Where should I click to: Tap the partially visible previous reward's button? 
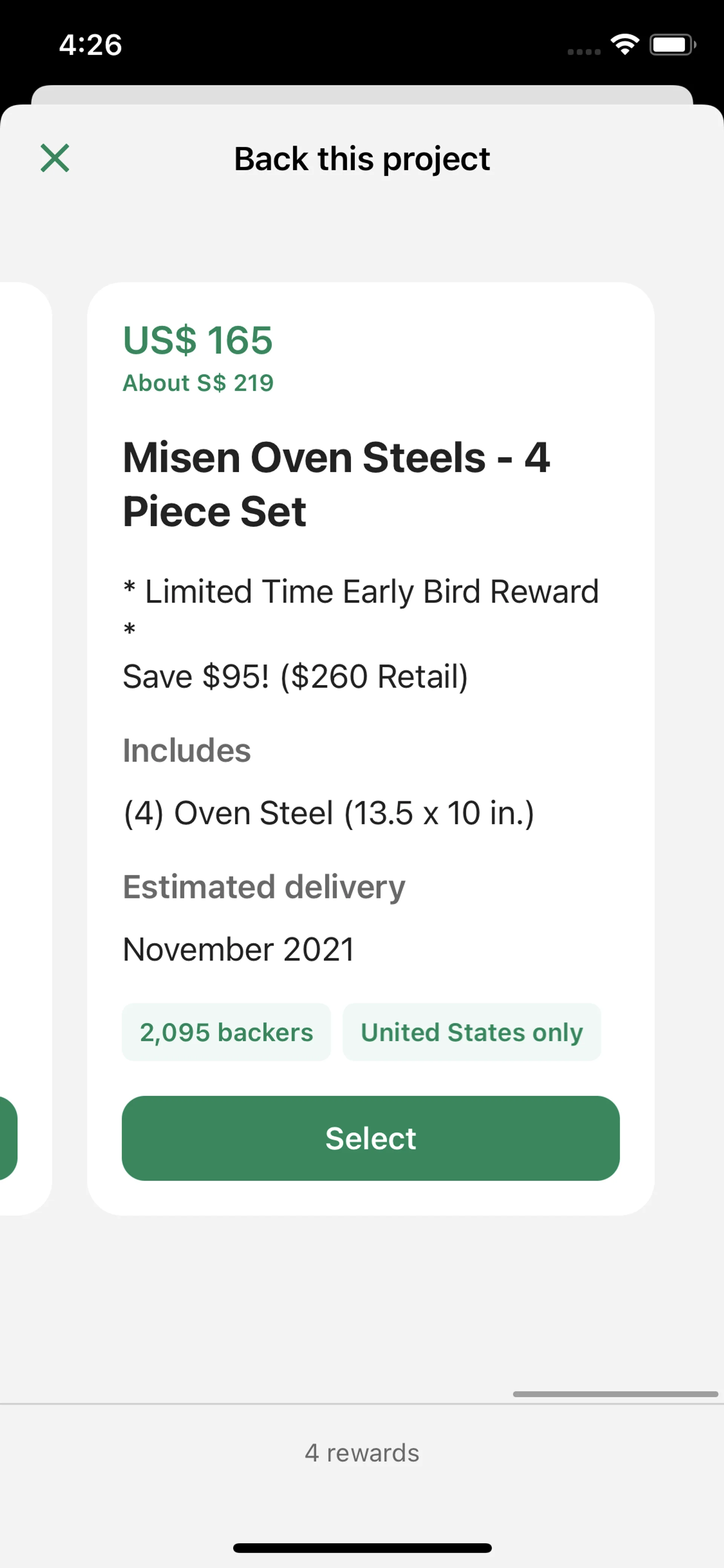[7, 1138]
